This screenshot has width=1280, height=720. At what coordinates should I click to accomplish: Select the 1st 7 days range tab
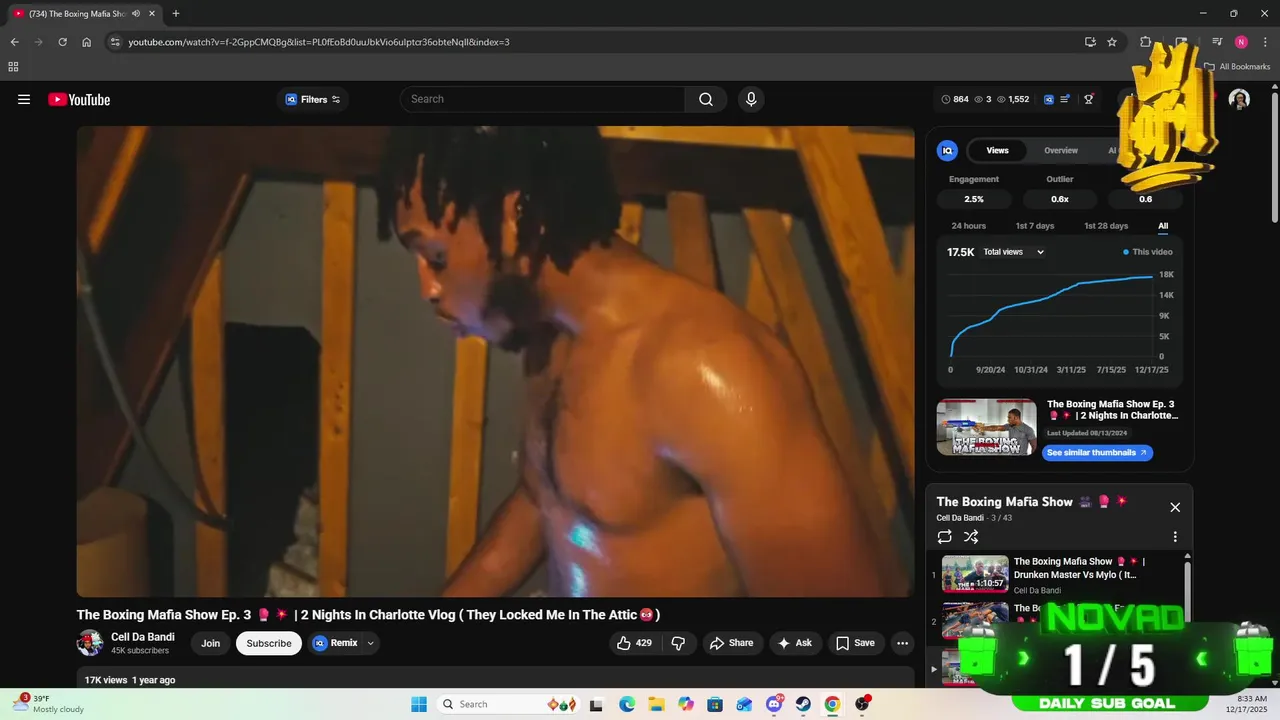[x=1035, y=226]
